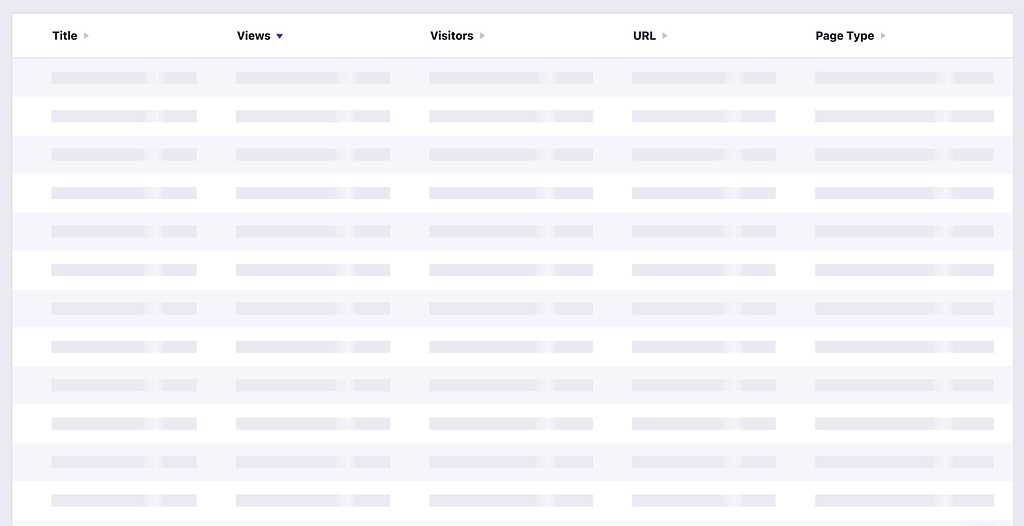Viewport: 1024px width, 526px height.
Task: Click the sort arrow next to Page Type
Action: coord(883,36)
